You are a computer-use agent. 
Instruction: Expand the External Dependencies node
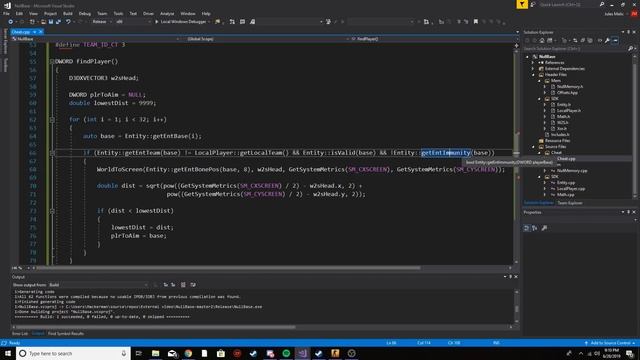(x=533, y=69)
